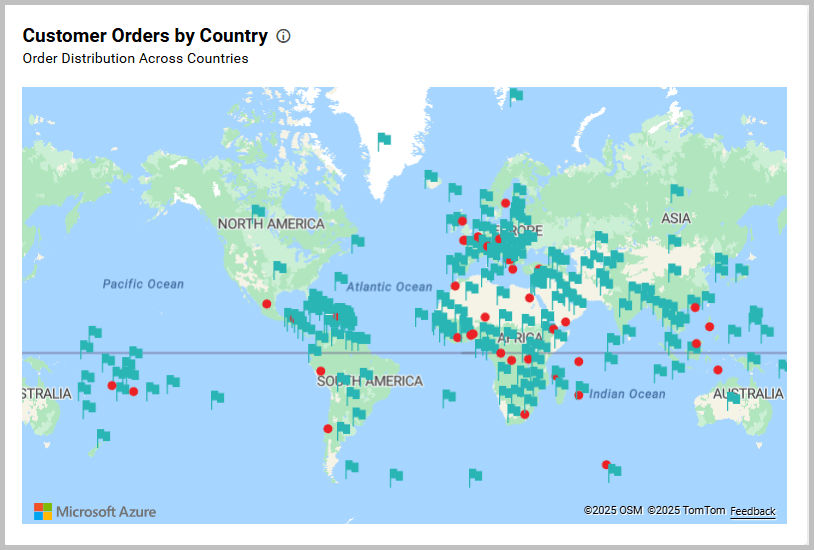Viewport: 814px width, 550px height.
Task: Click the red dot on Madagascar
Action: (579, 395)
